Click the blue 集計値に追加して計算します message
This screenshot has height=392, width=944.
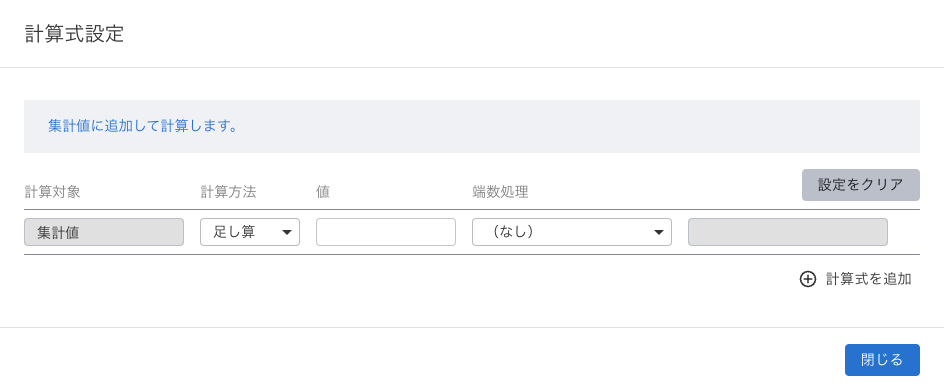[143, 127]
